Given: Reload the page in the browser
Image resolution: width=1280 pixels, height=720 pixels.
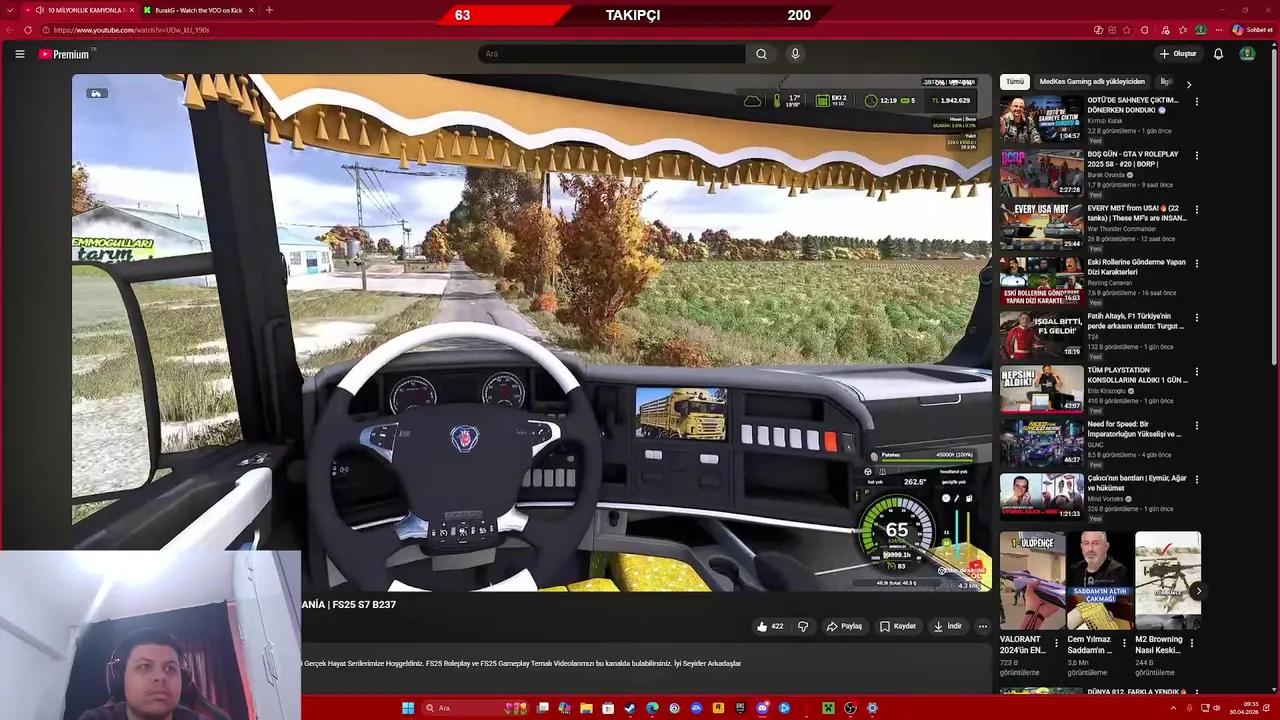Looking at the screenshot, I should pos(28,30).
